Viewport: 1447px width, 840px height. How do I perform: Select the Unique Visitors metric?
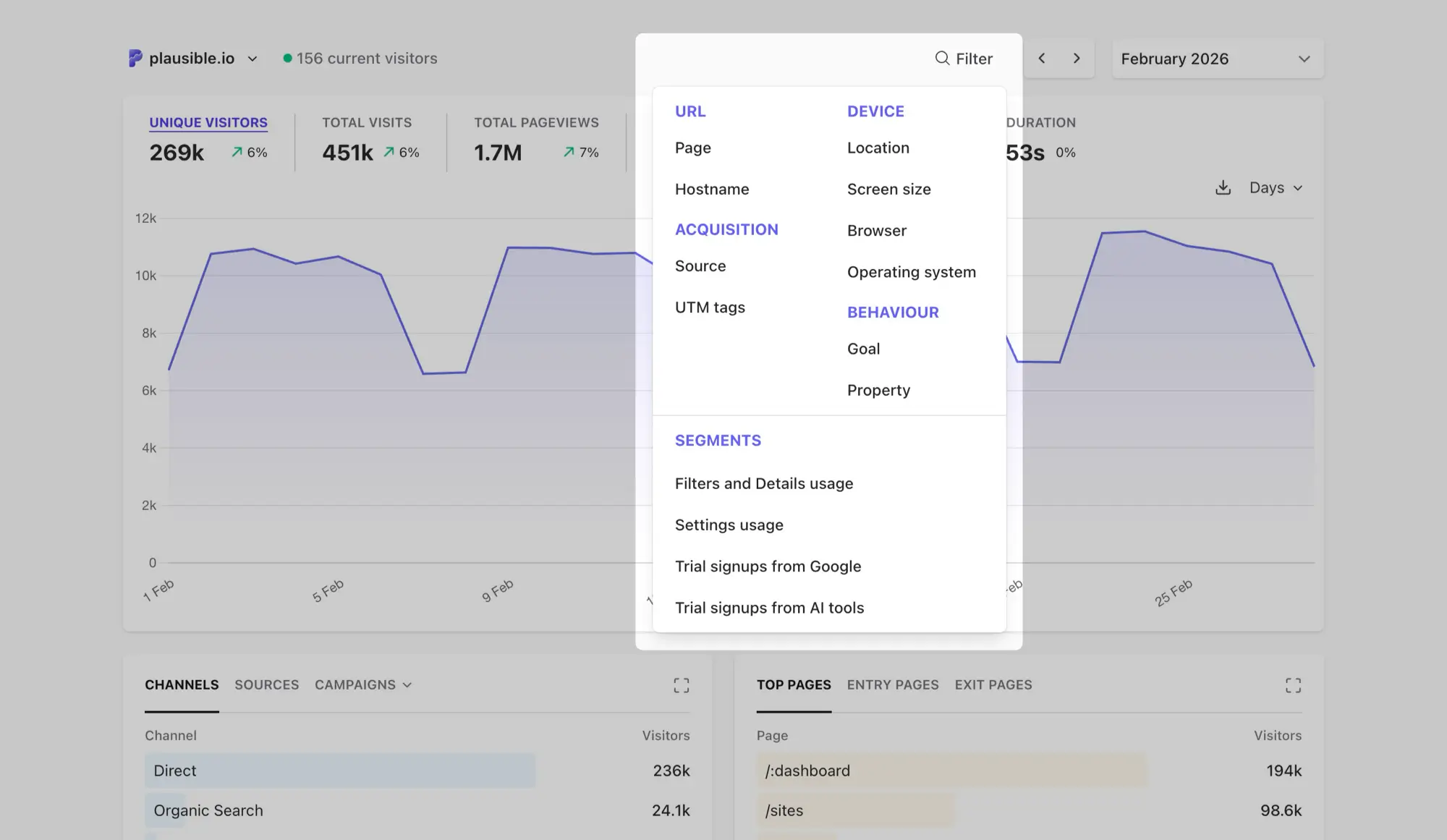208,123
